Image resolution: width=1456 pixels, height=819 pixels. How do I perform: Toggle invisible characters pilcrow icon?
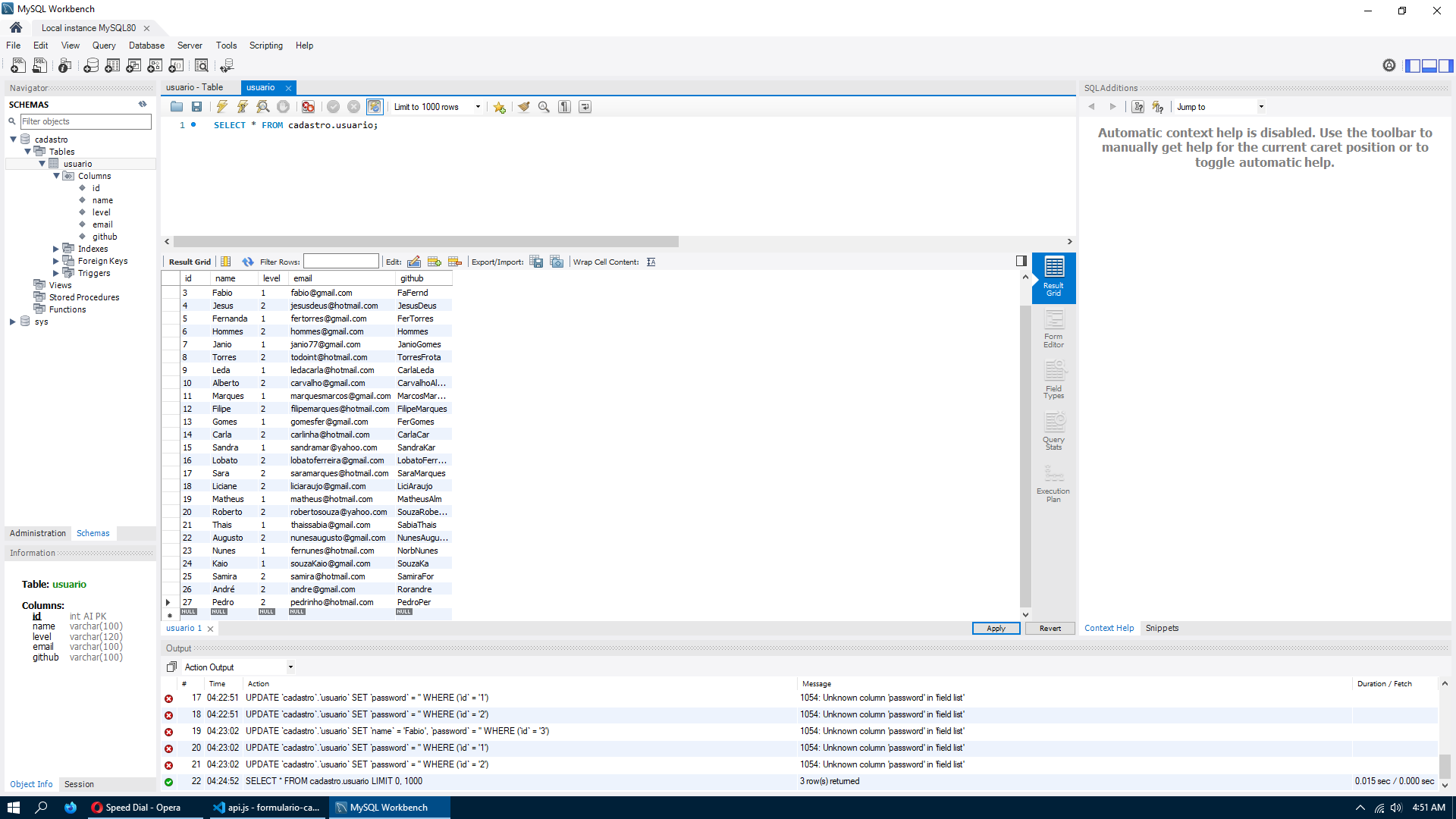click(x=564, y=107)
